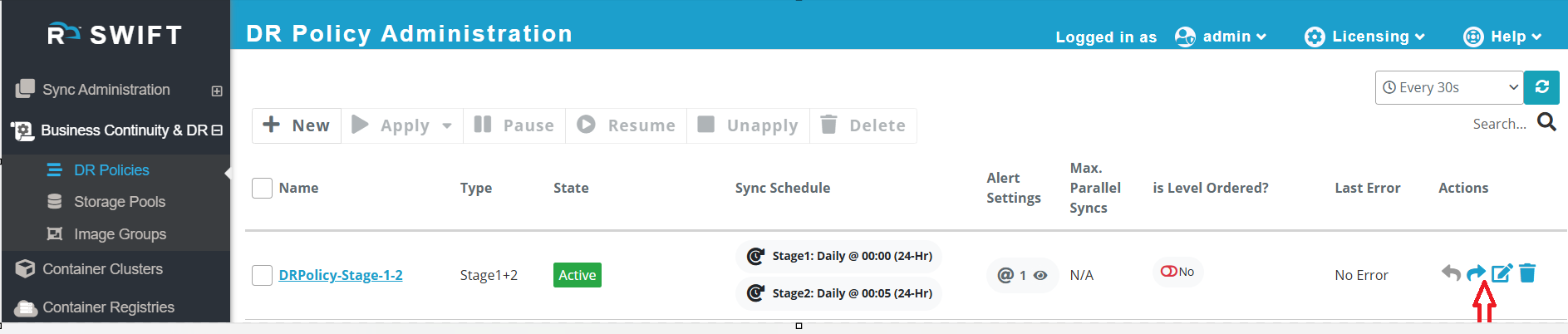
Task: Open the Apply dropdown arrow
Action: (447, 126)
